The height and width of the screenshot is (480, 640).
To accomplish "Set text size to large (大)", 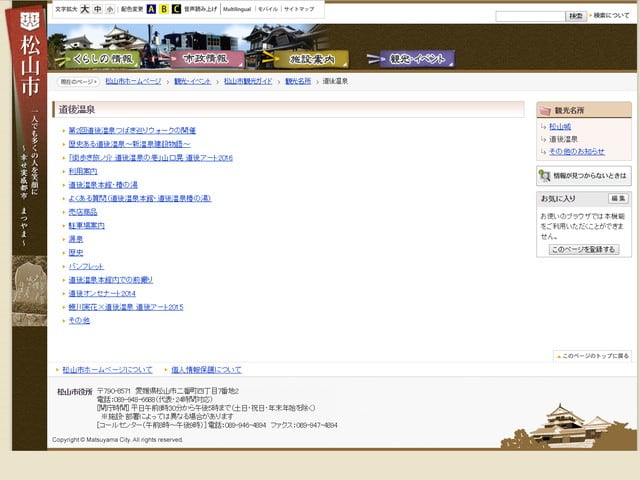I will [x=84, y=9].
